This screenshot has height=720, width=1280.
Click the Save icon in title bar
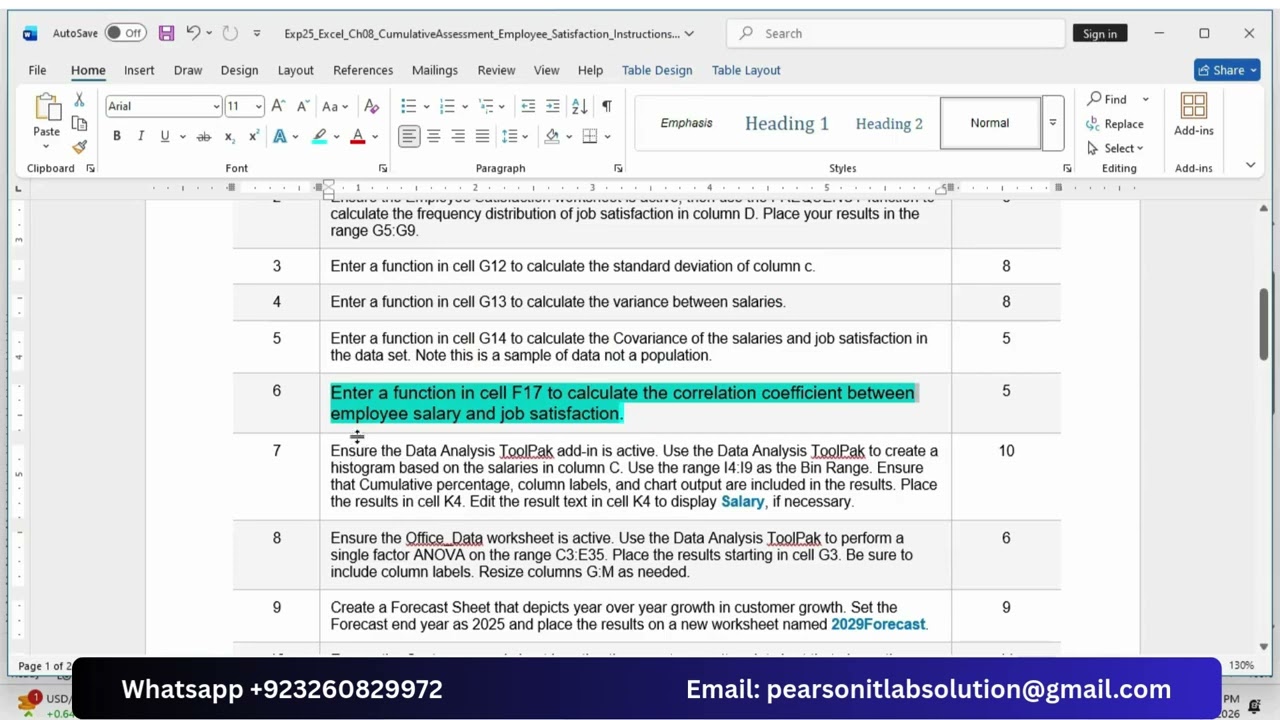166,33
